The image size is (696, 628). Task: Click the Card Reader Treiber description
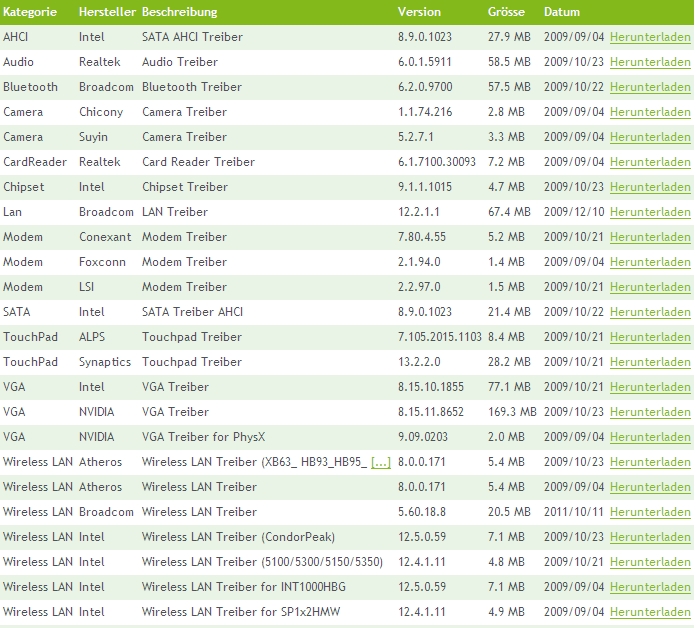[198, 162]
